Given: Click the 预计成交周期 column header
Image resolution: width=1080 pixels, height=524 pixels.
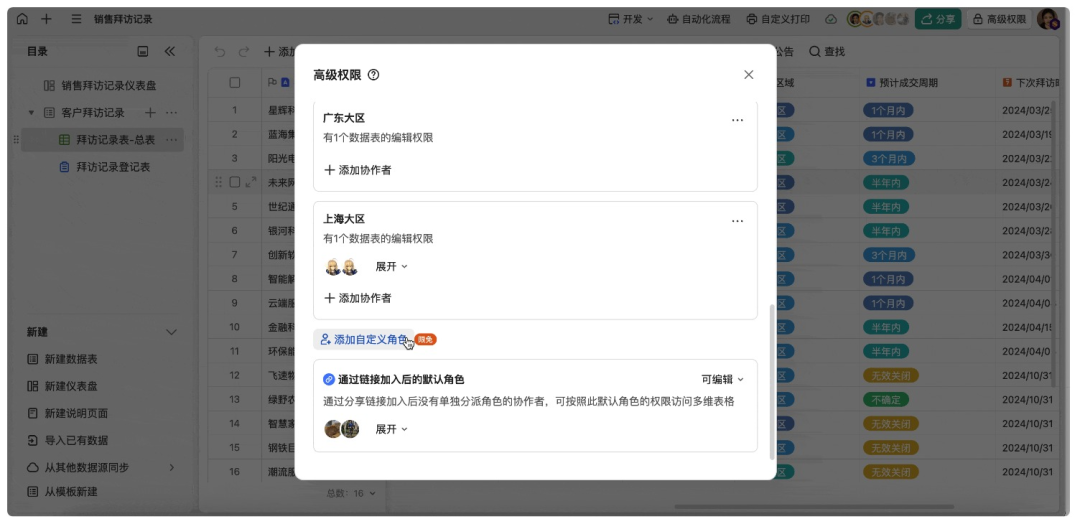Looking at the screenshot, I should [x=927, y=83].
